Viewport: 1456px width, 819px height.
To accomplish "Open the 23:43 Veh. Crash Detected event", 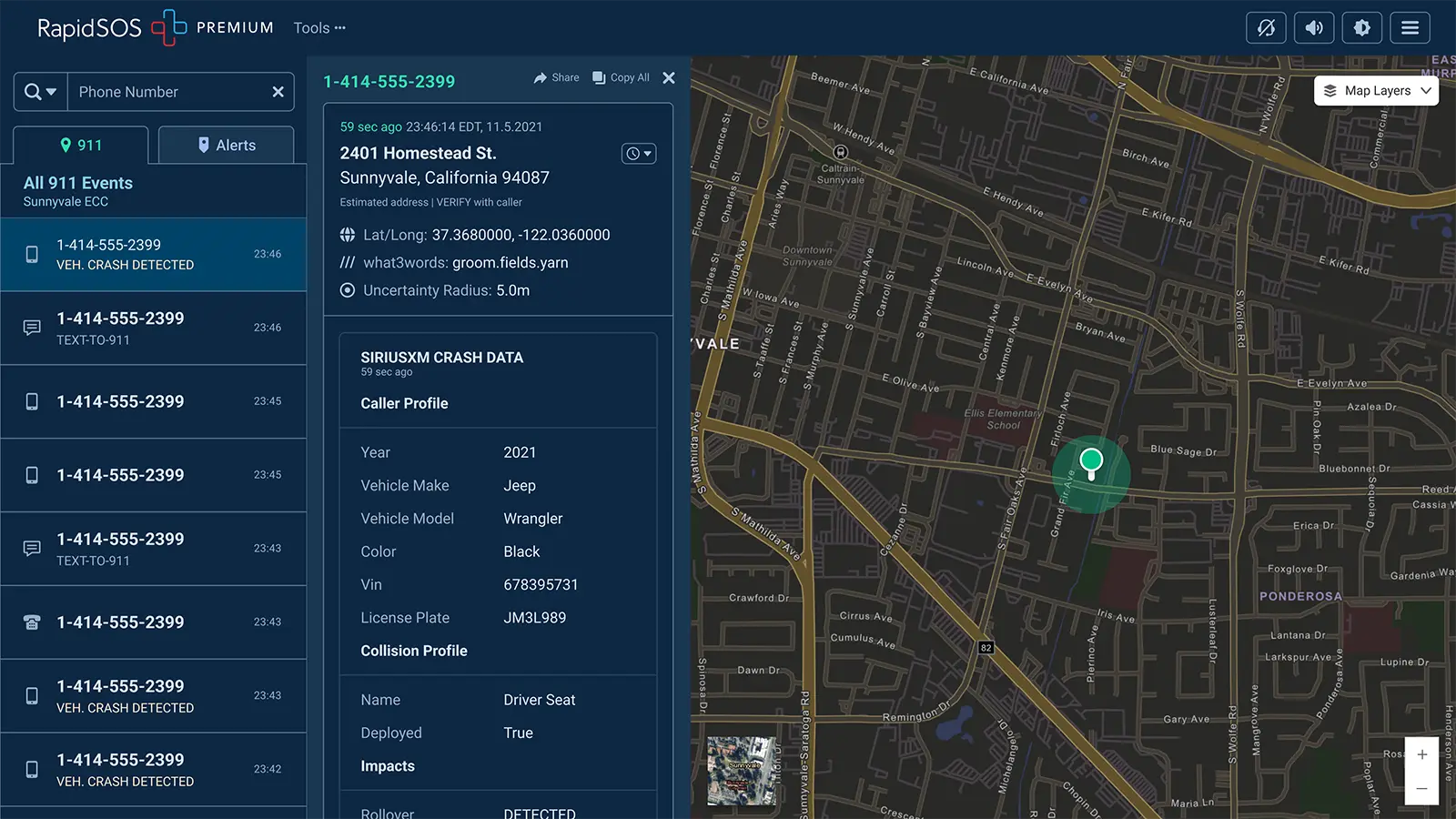I will click(x=153, y=696).
